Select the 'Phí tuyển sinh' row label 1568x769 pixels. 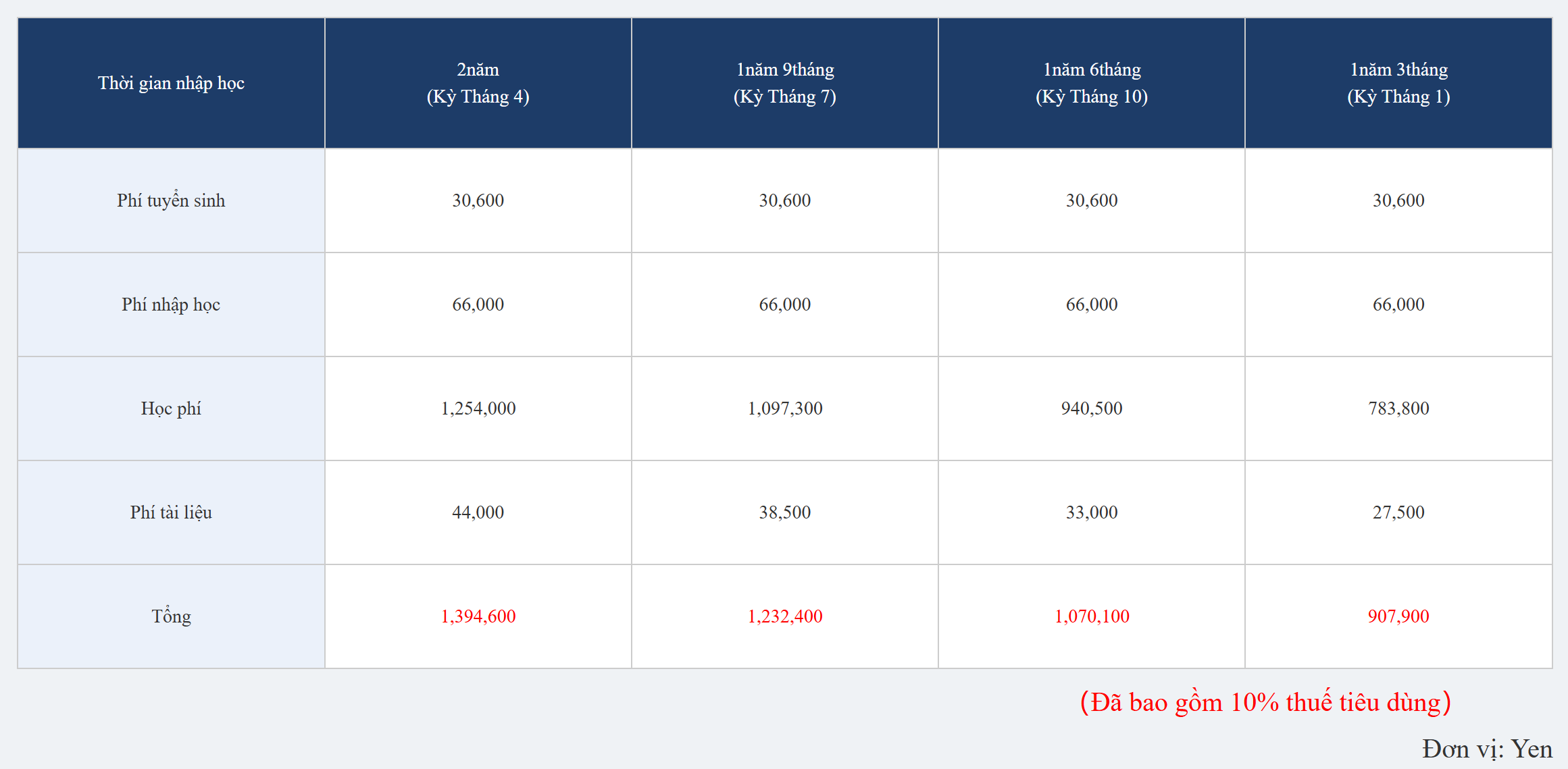click(x=171, y=201)
